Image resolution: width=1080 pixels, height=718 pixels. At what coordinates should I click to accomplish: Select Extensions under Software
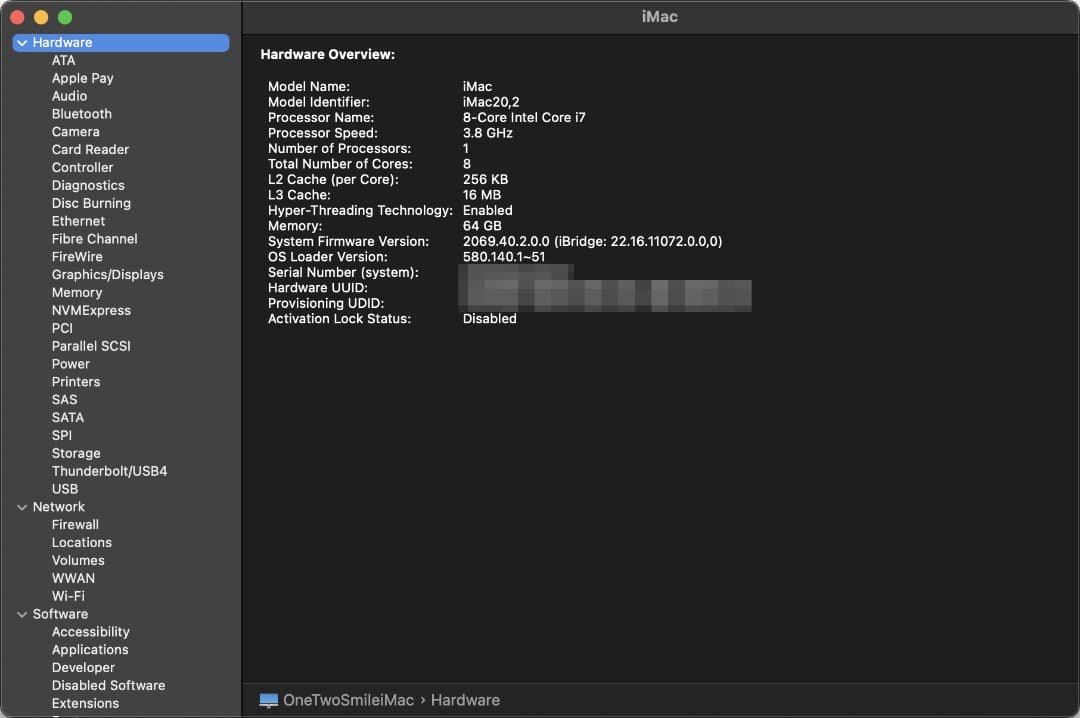click(86, 703)
